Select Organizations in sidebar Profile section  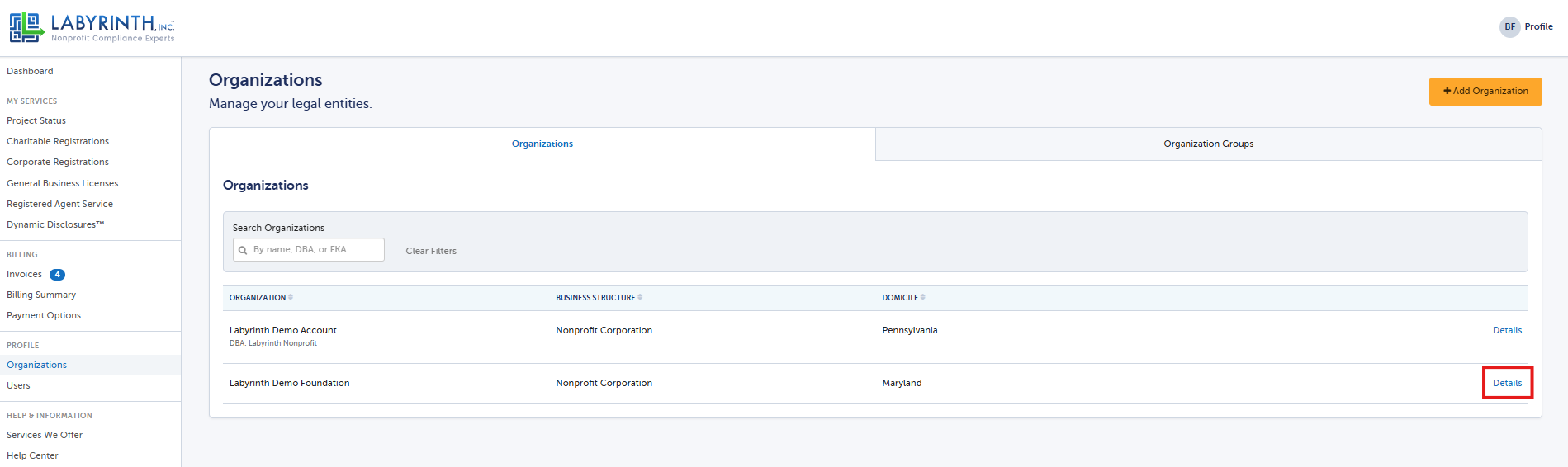36,365
